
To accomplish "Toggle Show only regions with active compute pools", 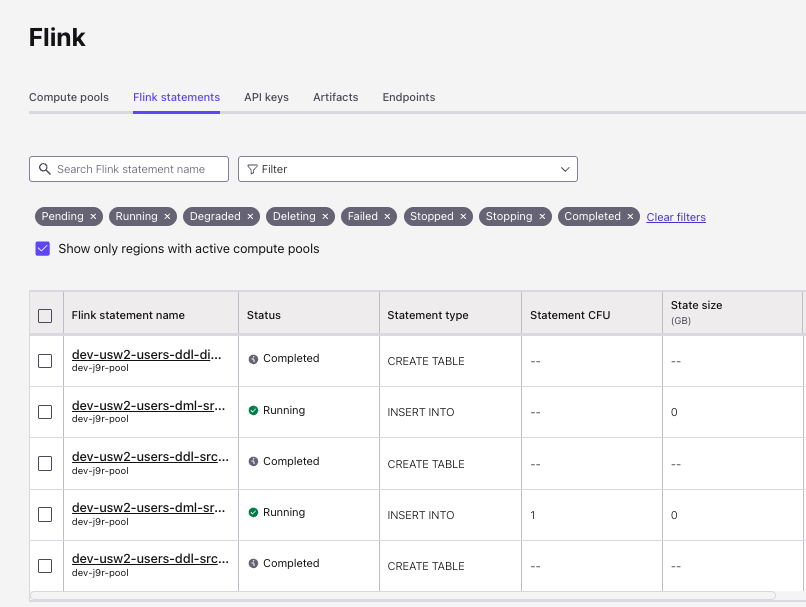I will pos(43,249).
